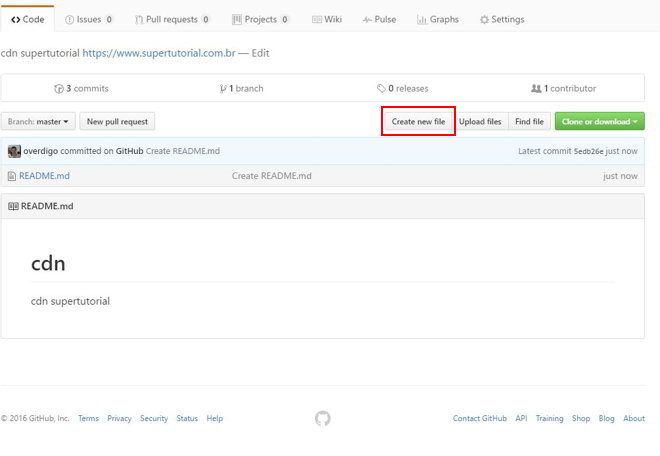This screenshot has width=660, height=456.
Task: Click Upload files button
Action: click(x=480, y=121)
